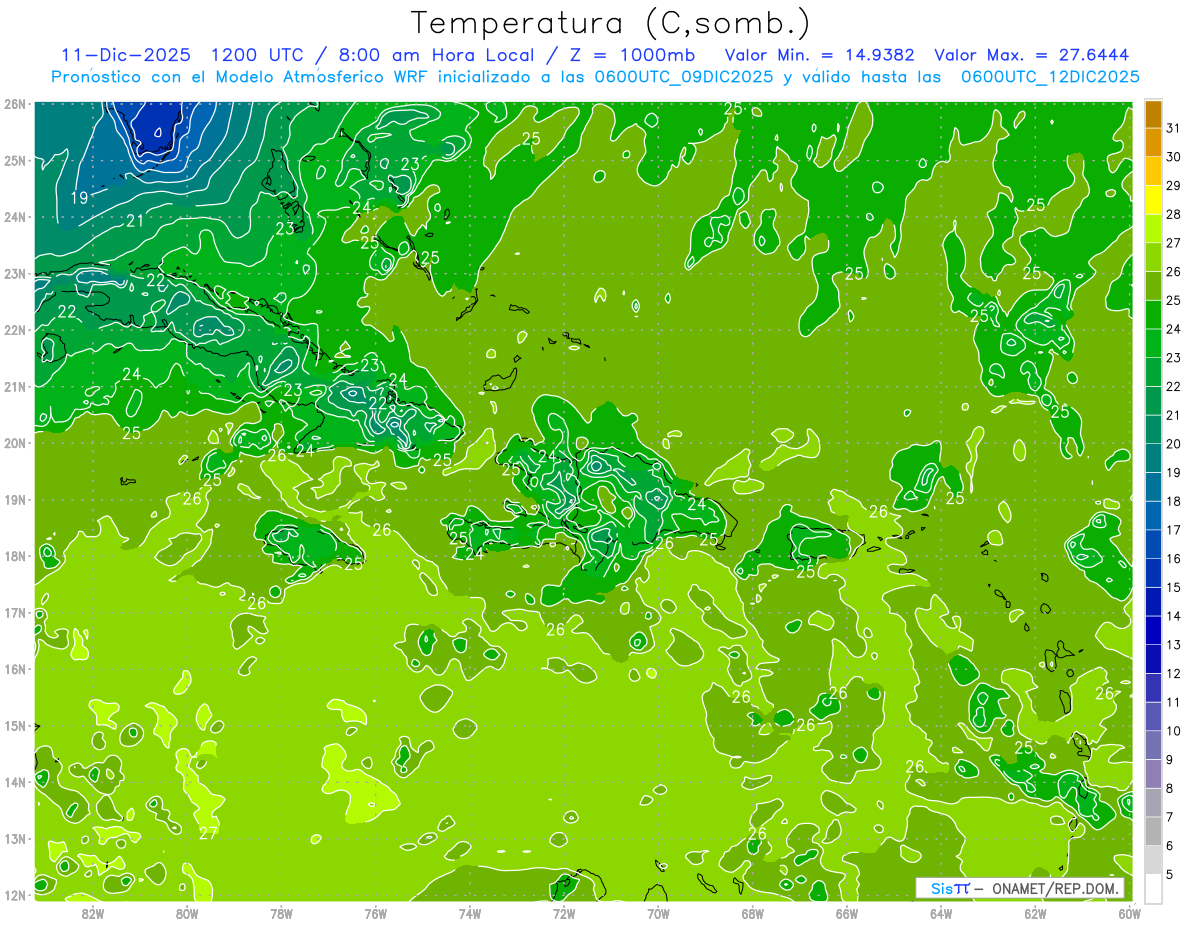This screenshot has height=927, width=1200.
Task: Click the 'Valor Min. = 14.9382' readout
Action: [x=820, y=55]
